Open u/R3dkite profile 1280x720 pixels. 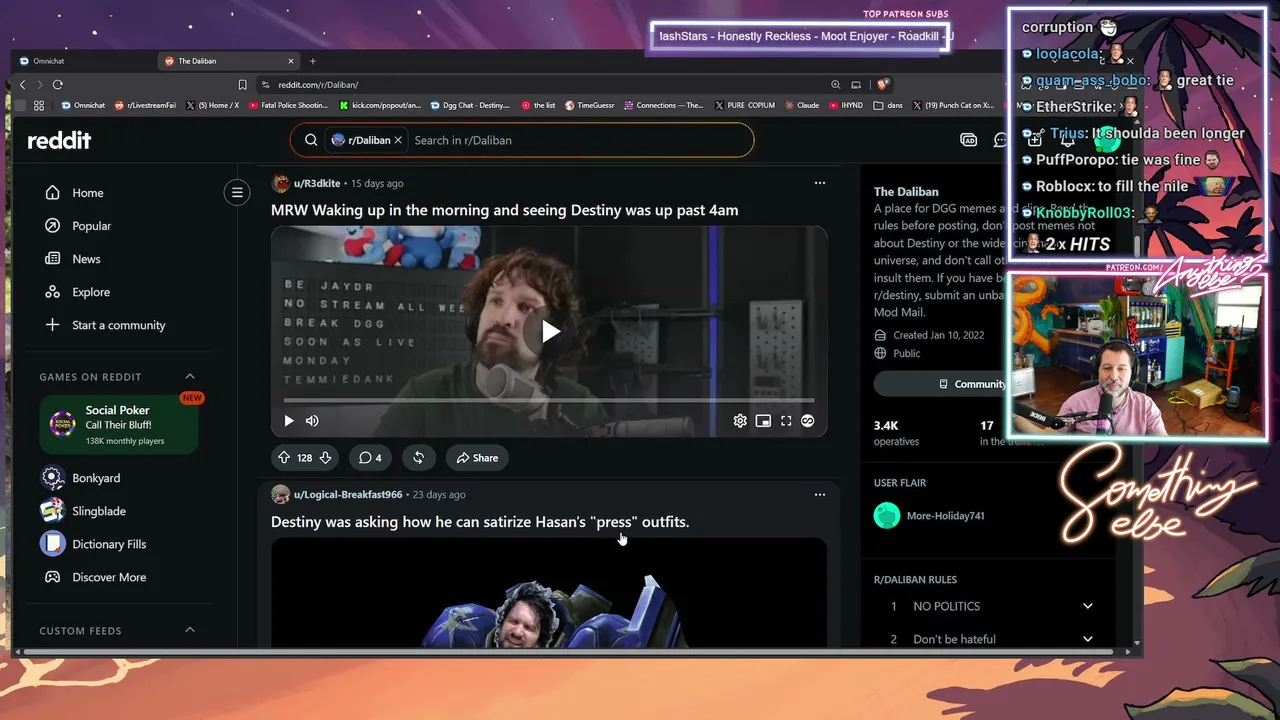click(x=317, y=184)
